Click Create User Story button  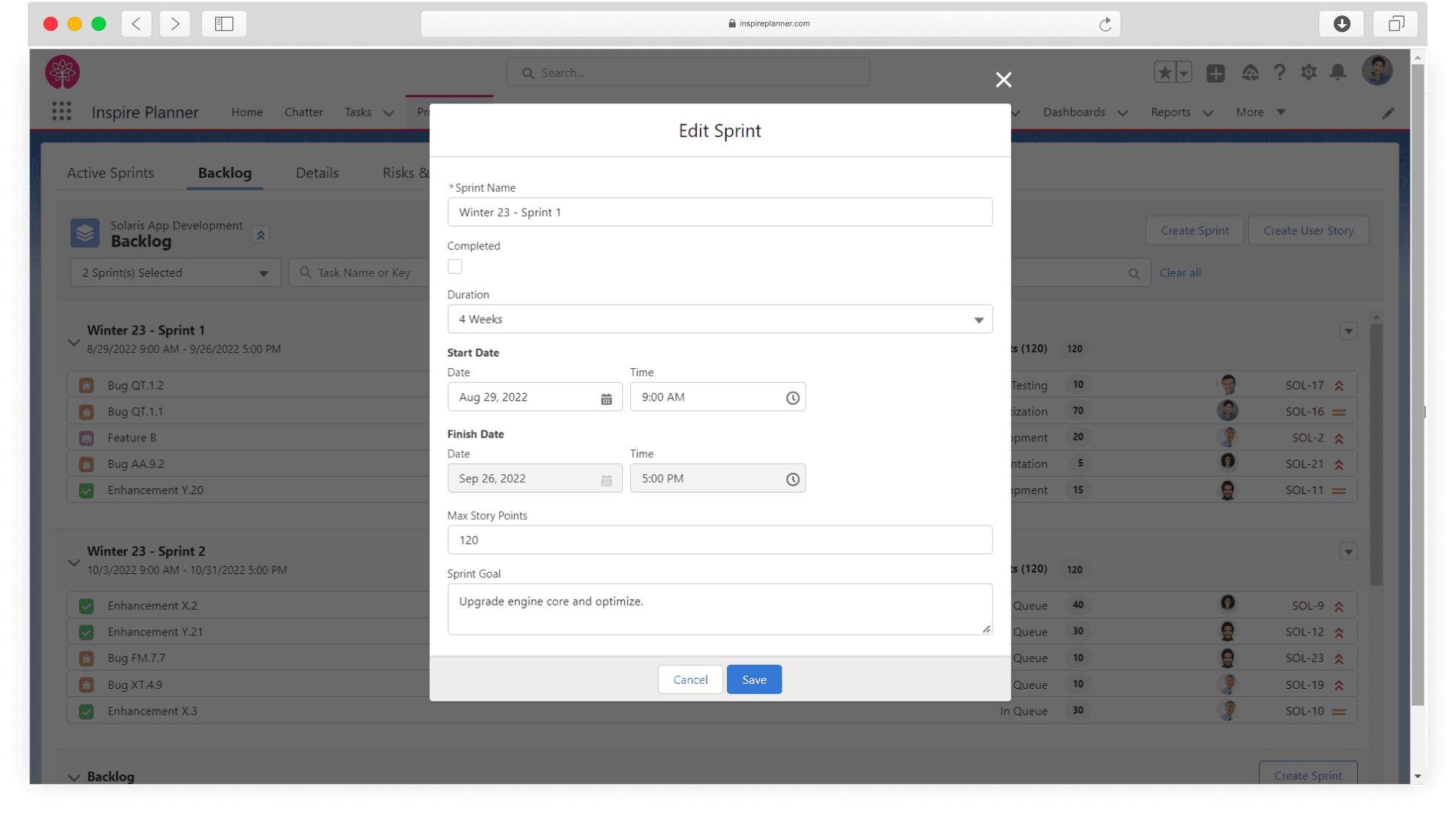[x=1308, y=231]
